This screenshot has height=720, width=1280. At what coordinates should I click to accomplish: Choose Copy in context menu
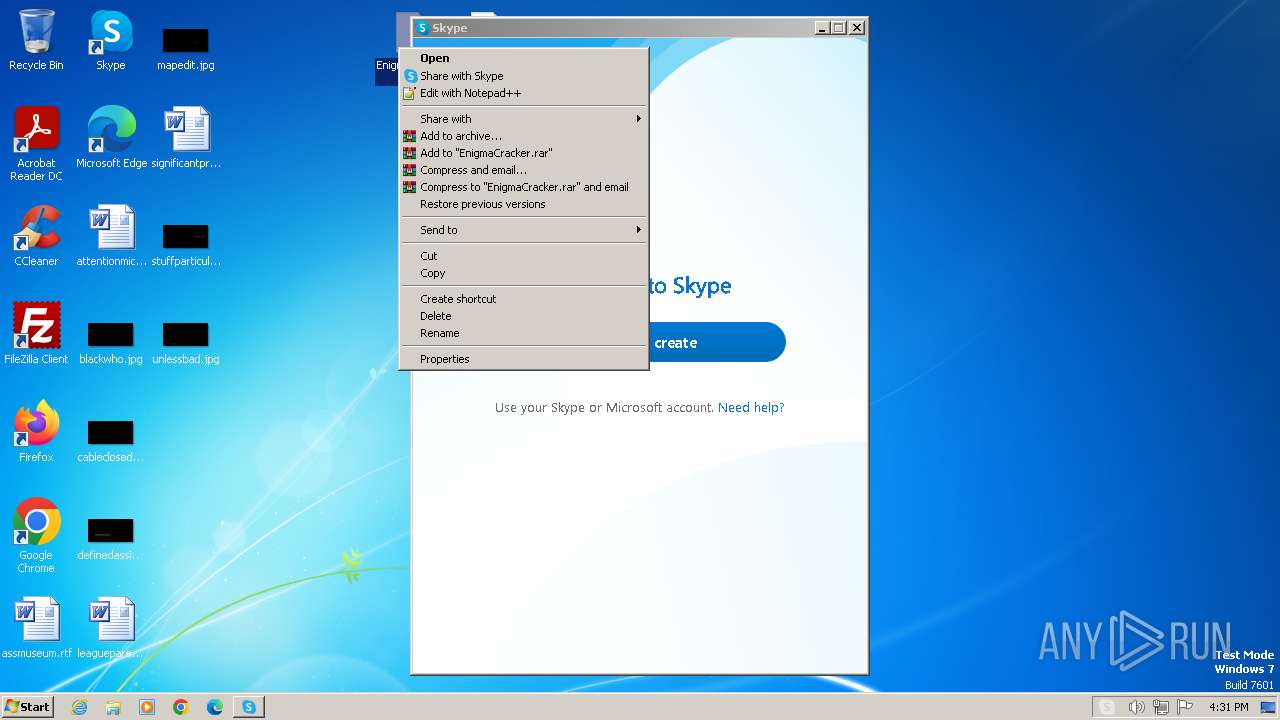523,273
